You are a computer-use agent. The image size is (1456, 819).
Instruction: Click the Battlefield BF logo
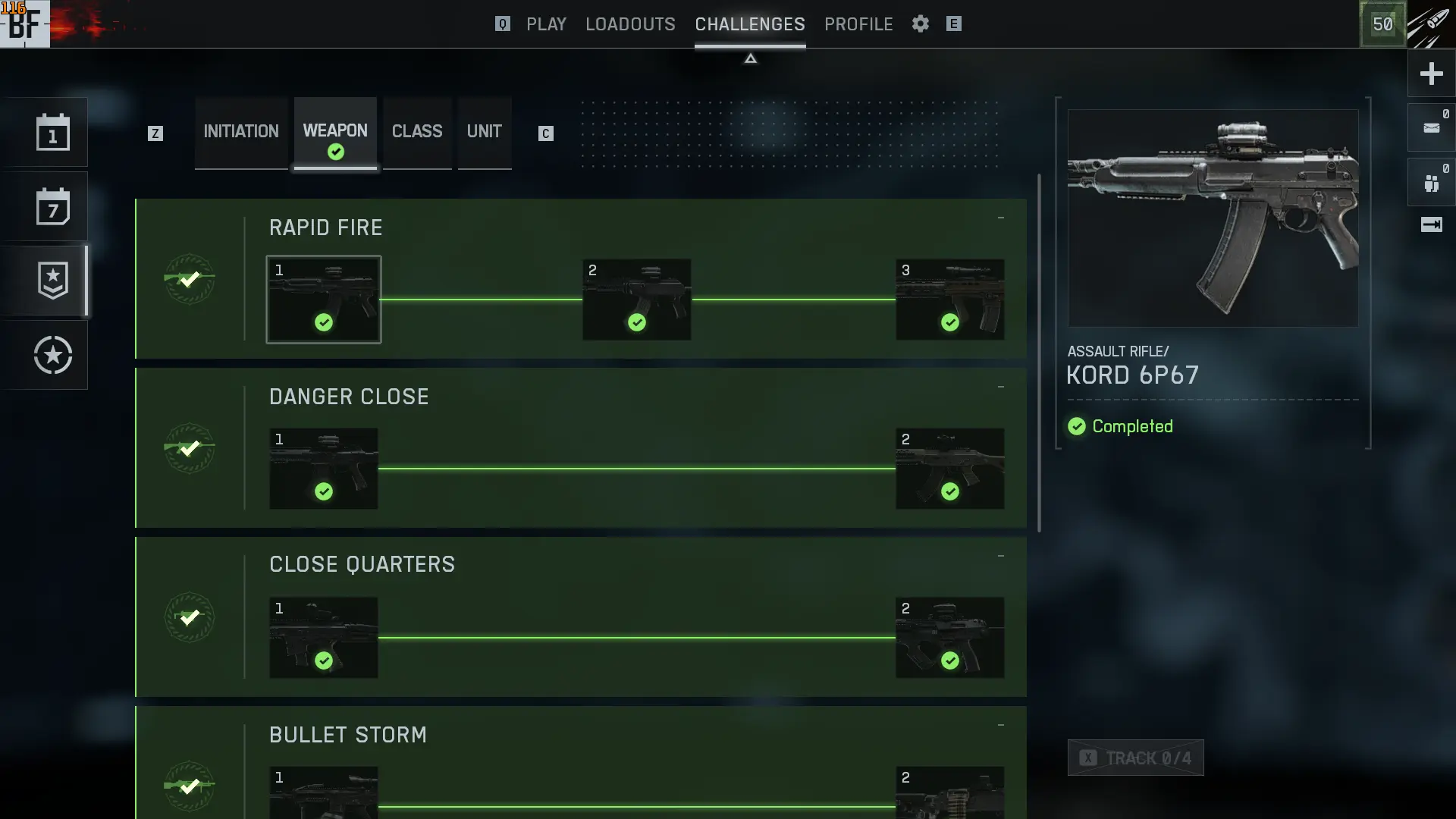click(24, 24)
